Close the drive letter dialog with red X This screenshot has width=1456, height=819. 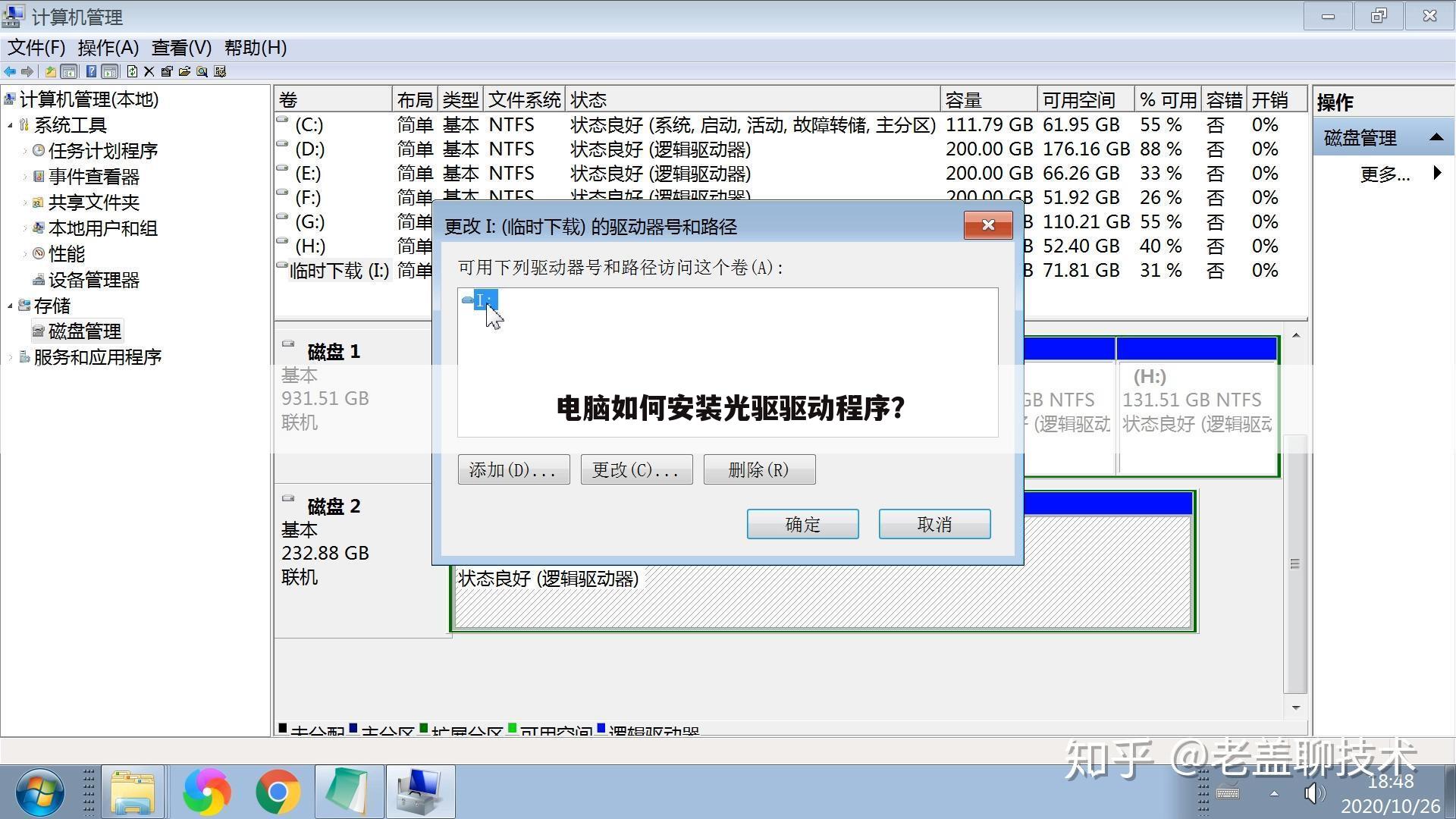tap(988, 225)
